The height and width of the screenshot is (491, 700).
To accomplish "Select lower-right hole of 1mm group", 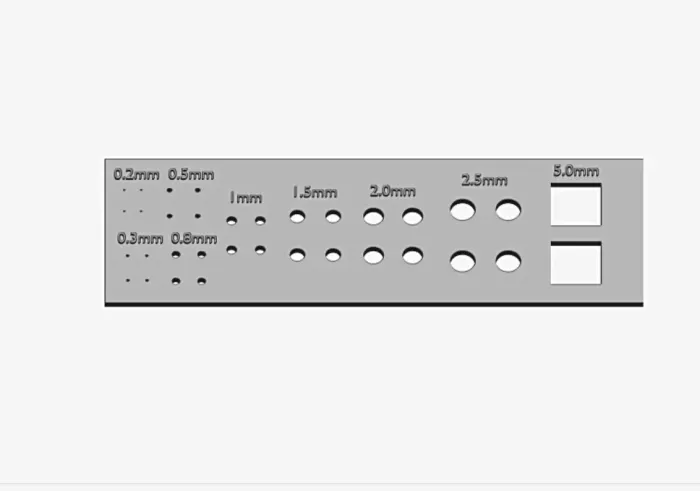I will [x=260, y=250].
